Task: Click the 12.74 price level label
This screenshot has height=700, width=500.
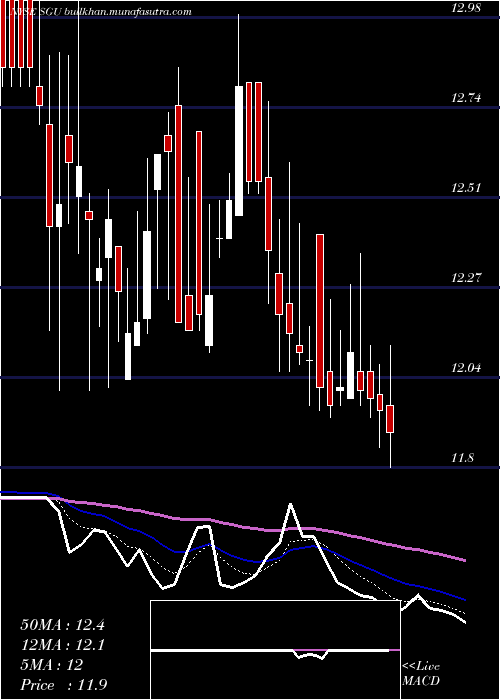Action: (x=466, y=98)
